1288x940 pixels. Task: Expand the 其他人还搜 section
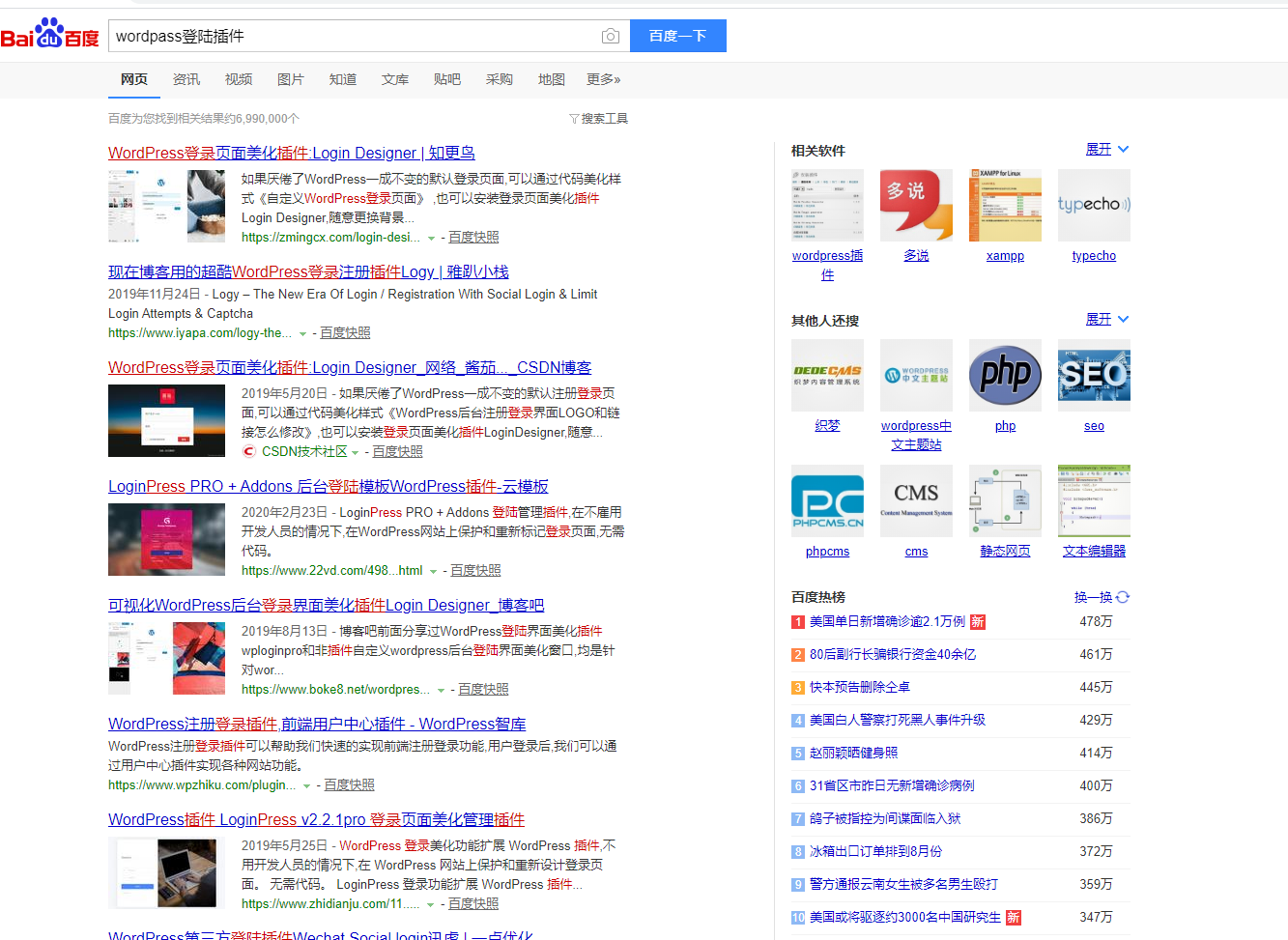click(1107, 319)
